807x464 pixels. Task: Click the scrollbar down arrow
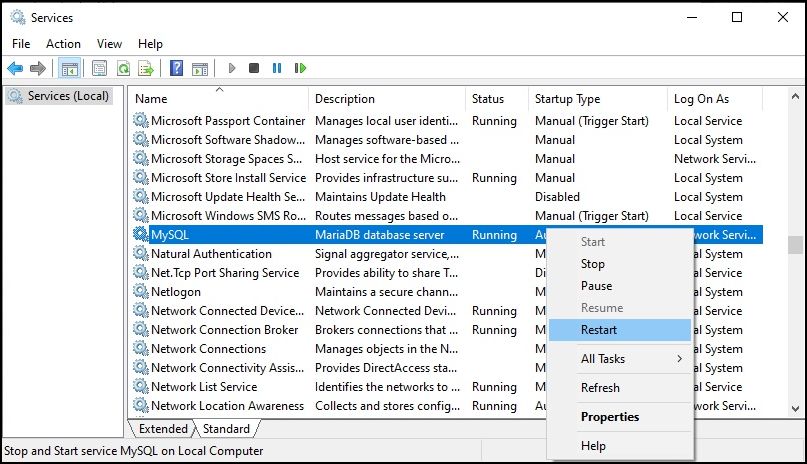(795, 409)
